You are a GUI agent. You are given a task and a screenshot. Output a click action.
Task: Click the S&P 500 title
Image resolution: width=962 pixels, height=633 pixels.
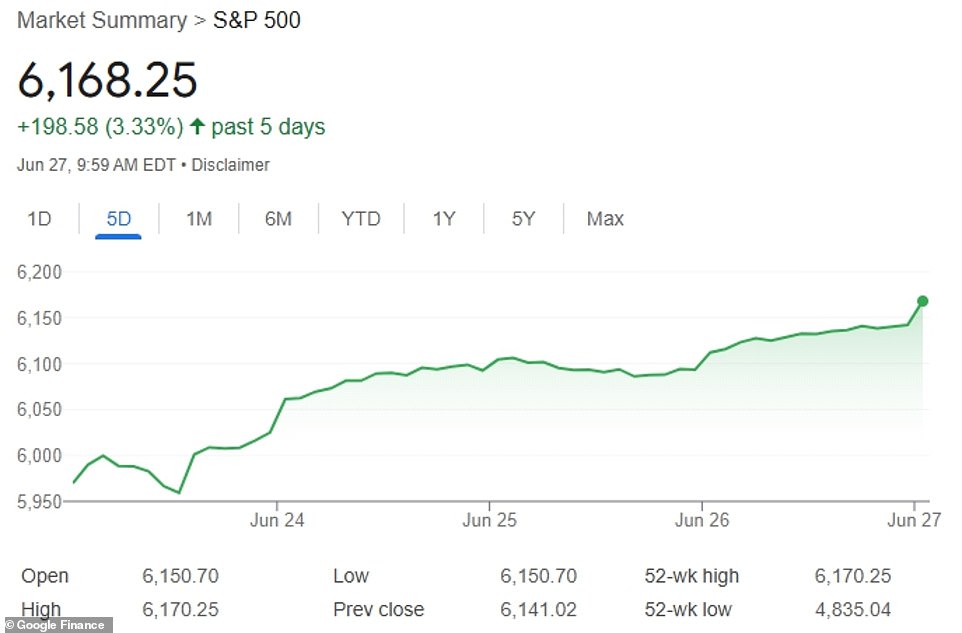tap(255, 20)
